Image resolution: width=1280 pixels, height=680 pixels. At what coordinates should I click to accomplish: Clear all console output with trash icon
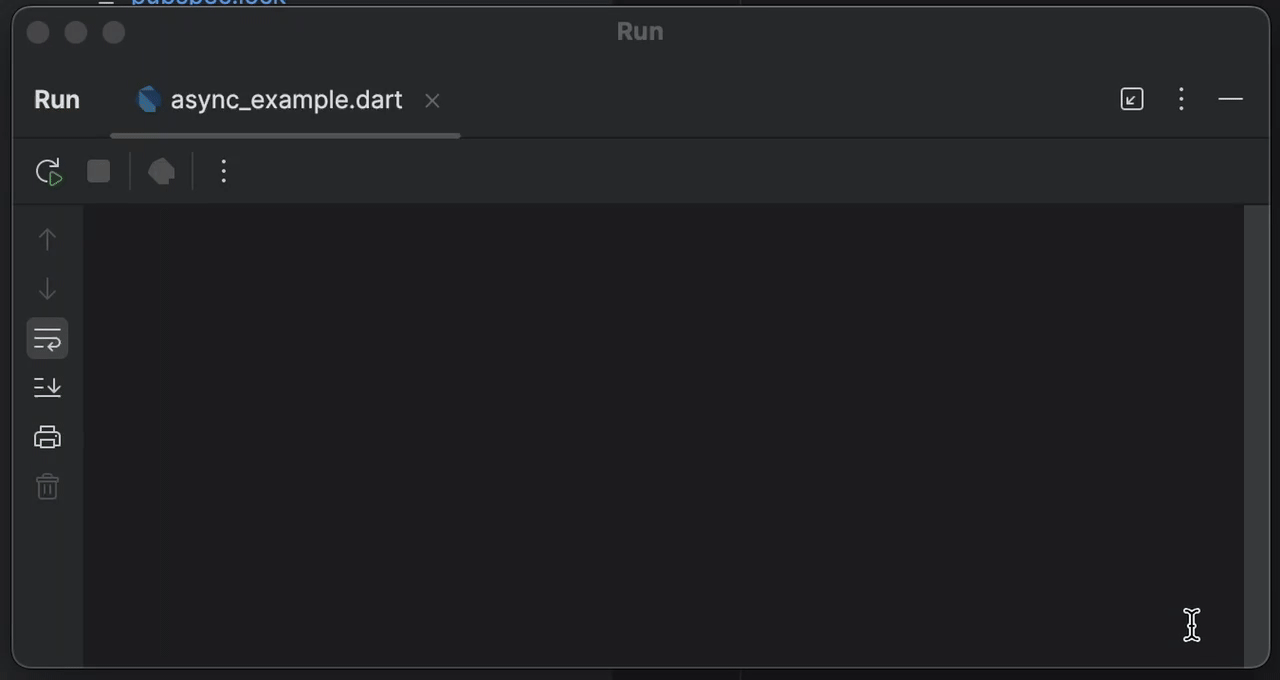point(47,487)
